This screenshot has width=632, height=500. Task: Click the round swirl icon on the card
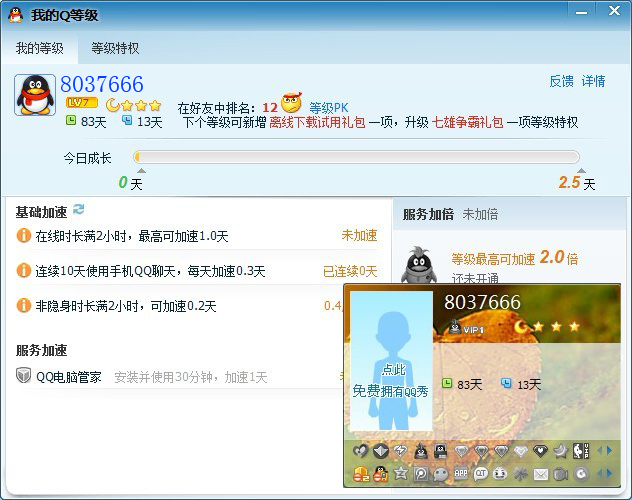point(581,474)
